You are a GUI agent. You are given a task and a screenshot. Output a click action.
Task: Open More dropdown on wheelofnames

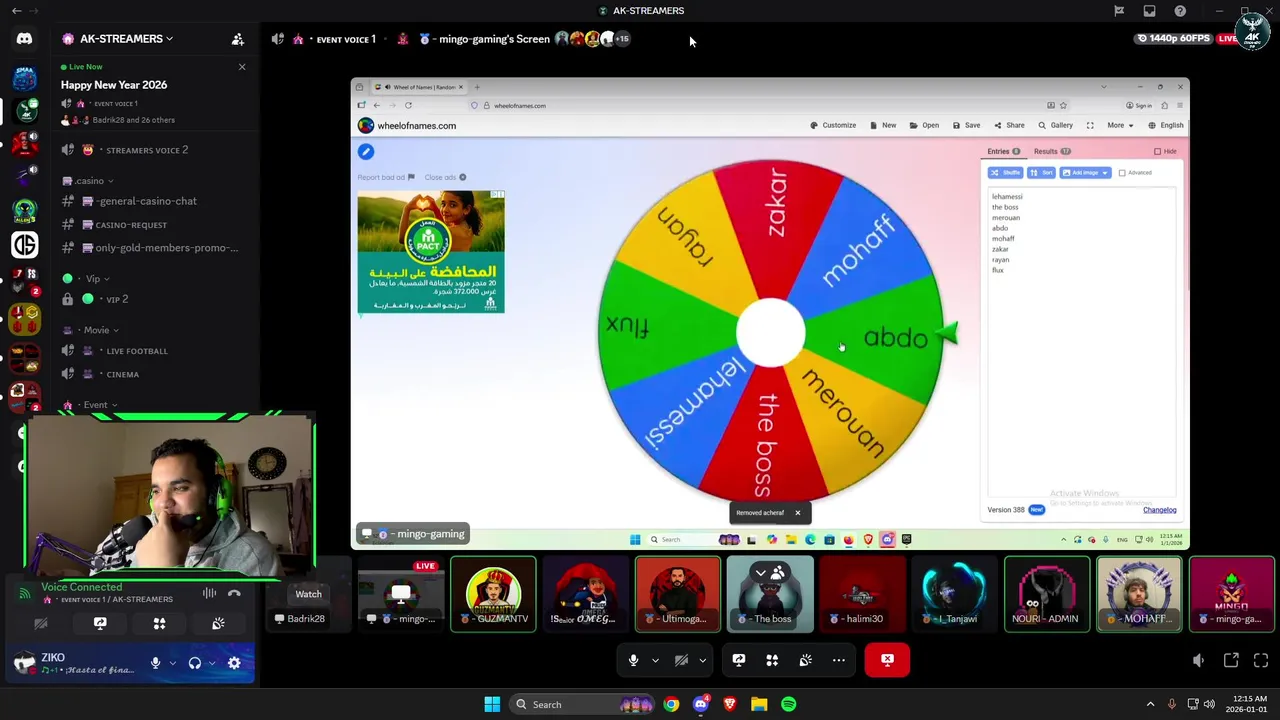coord(1120,126)
